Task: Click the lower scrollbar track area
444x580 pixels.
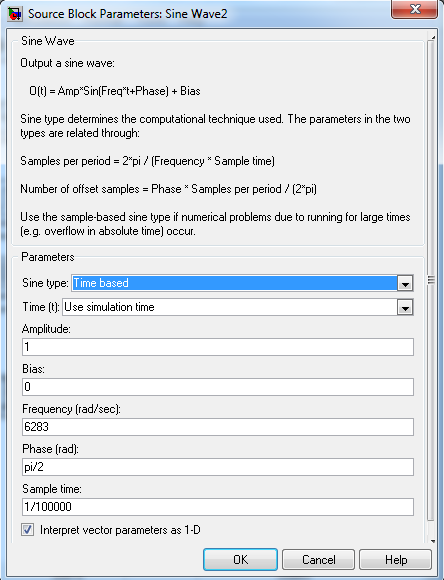Action: (x=431, y=527)
